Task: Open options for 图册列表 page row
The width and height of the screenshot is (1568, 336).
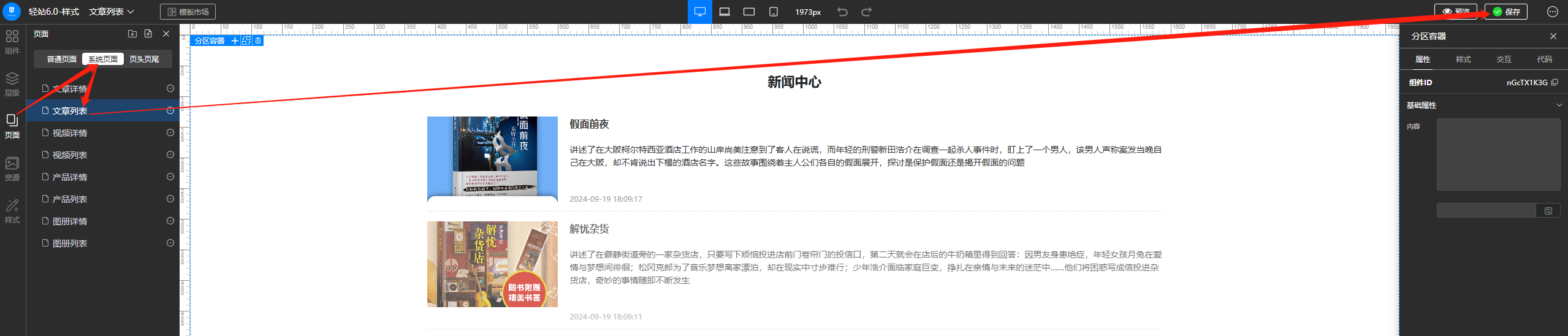Action: coord(170,243)
